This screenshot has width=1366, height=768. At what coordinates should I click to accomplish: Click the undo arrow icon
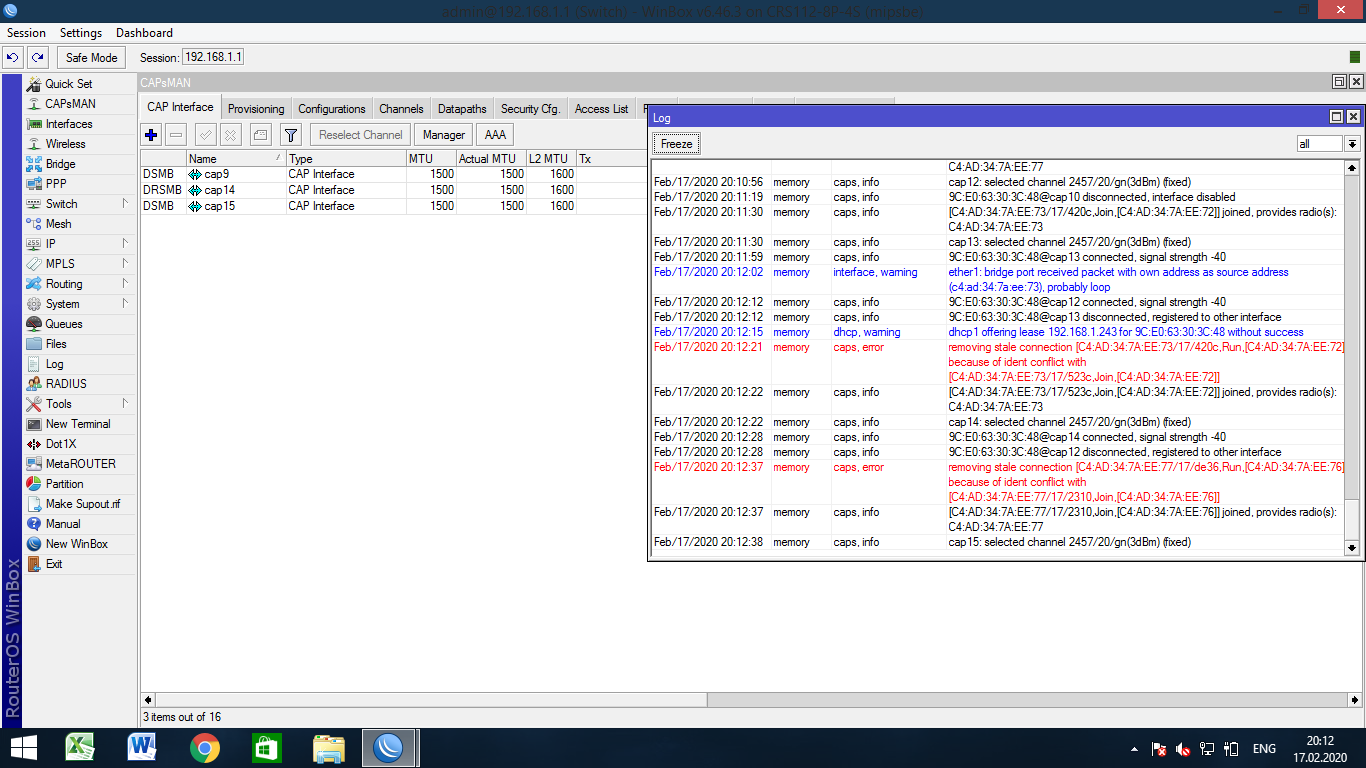(13, 58)
